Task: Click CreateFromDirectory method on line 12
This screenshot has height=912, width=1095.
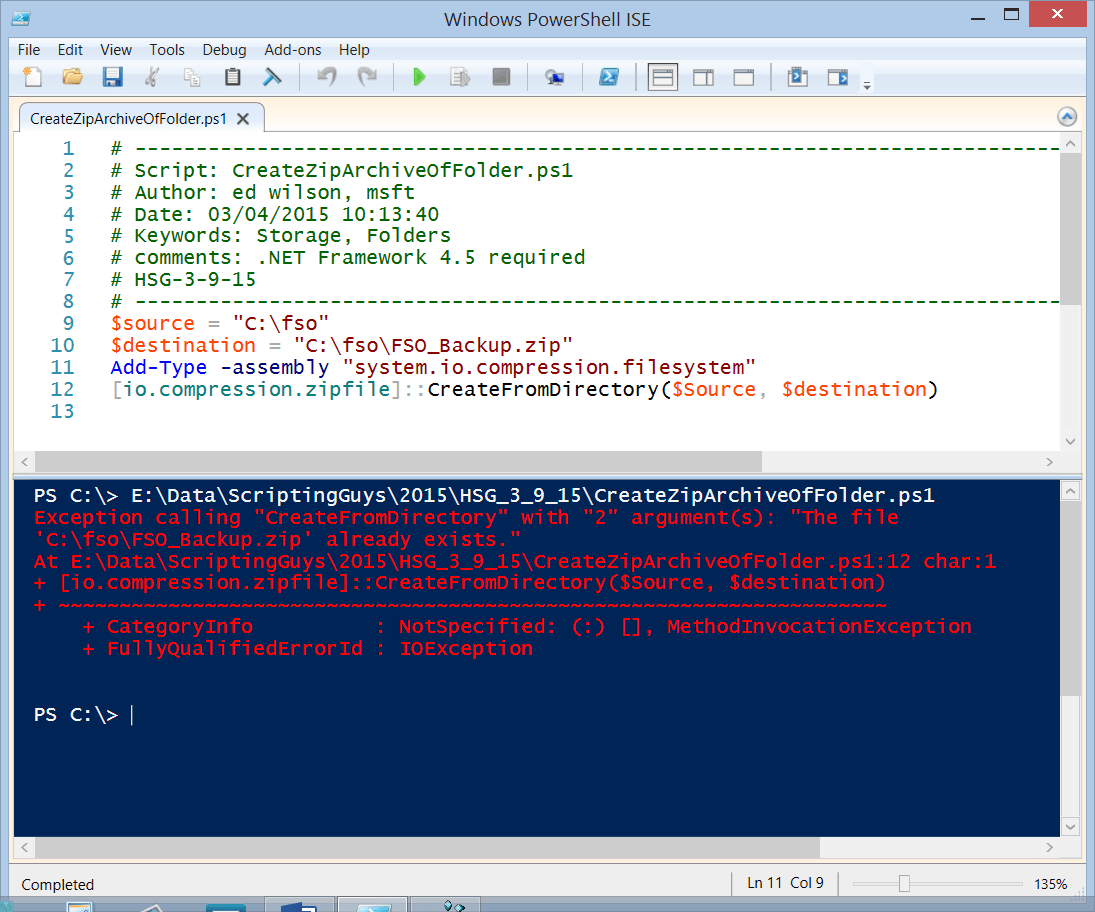Action: [543, 389]
